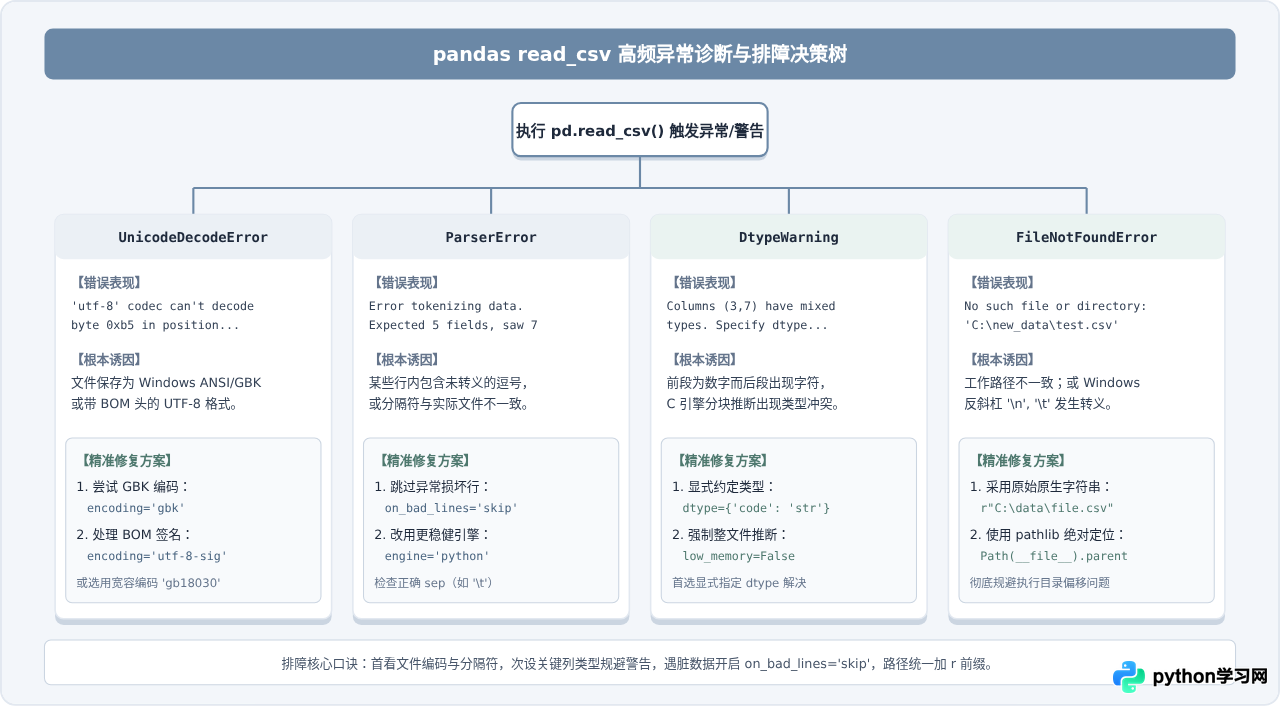Click '1. 尝试 GBK 编码：' step

coord(133,486)
